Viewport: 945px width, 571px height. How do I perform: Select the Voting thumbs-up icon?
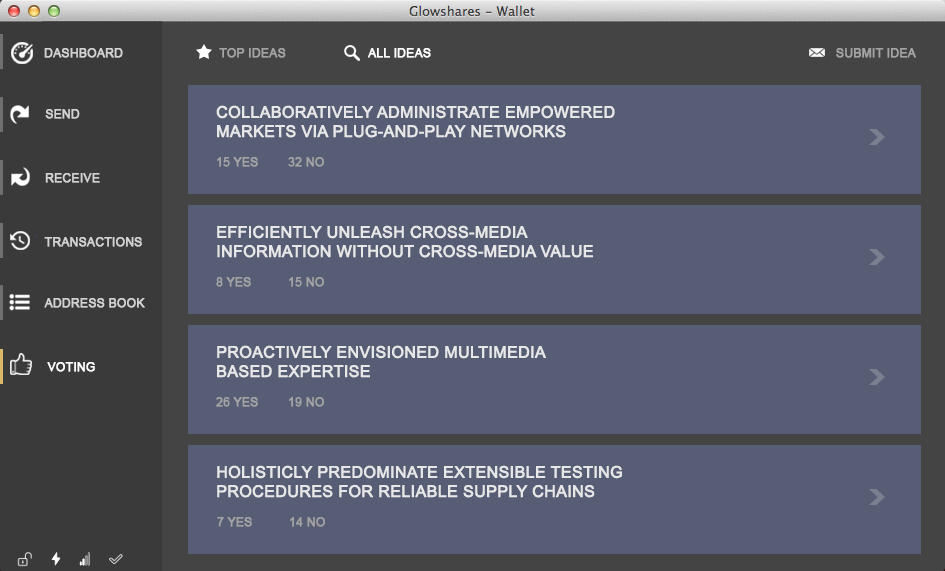tap(21, 365)
